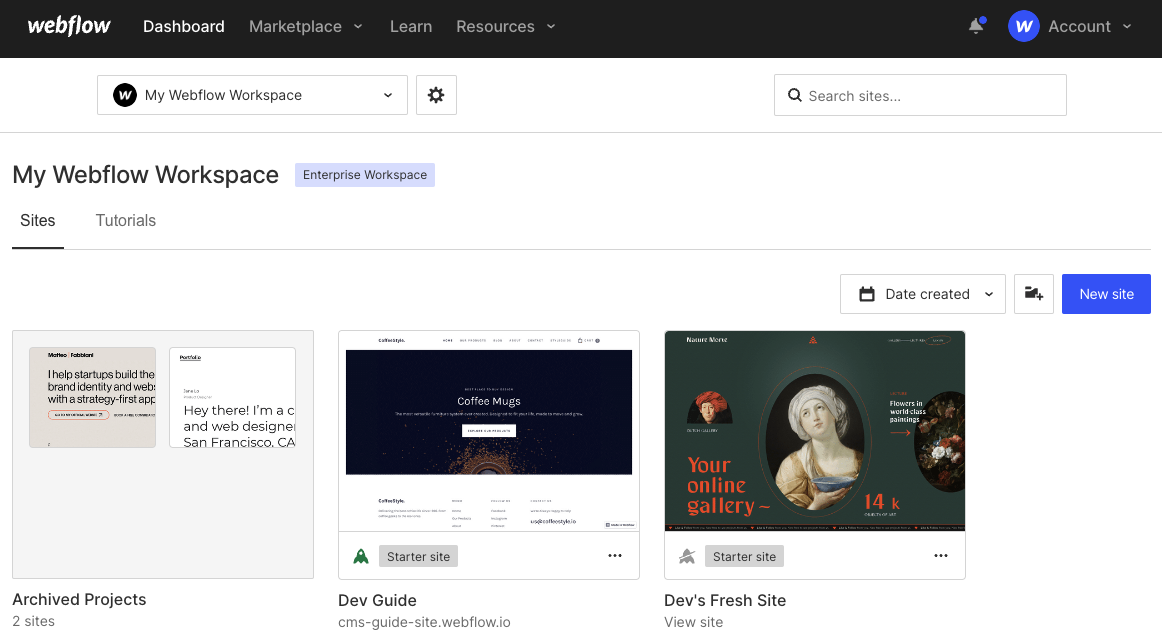Open the Archived Projects folder thumbnail
The image size is (1162, 642).
[163, 454]
